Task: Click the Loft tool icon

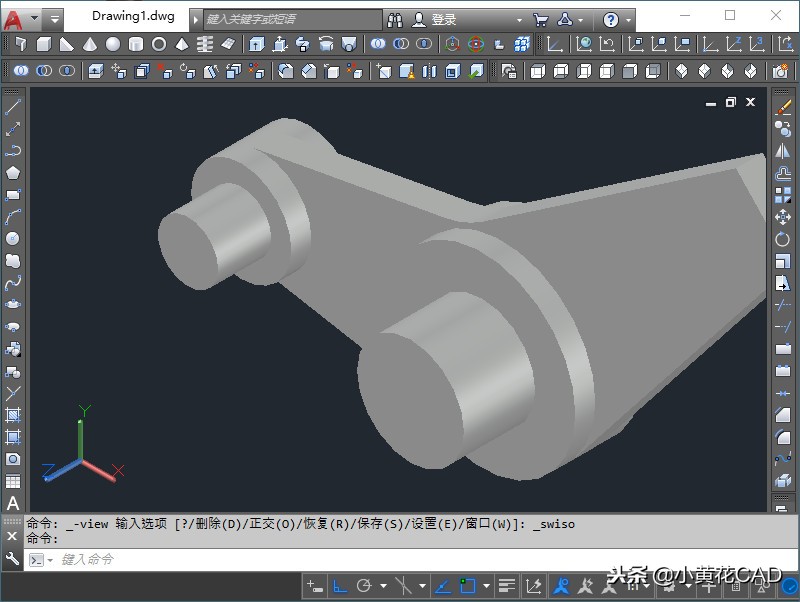Action: coord(349,44)
